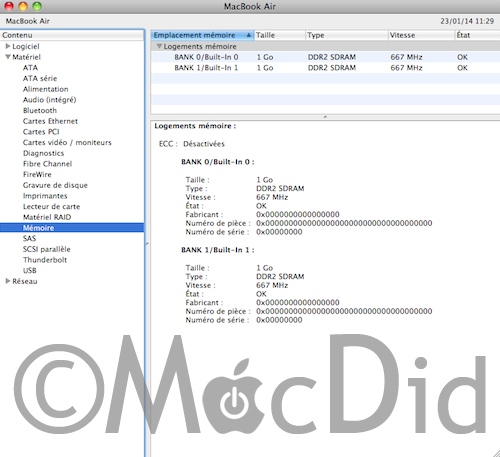Click the BANK 0/Built-In 0 detail heading
The width and height of the screenshot is (500, 457).
click(x=218, y=162)
